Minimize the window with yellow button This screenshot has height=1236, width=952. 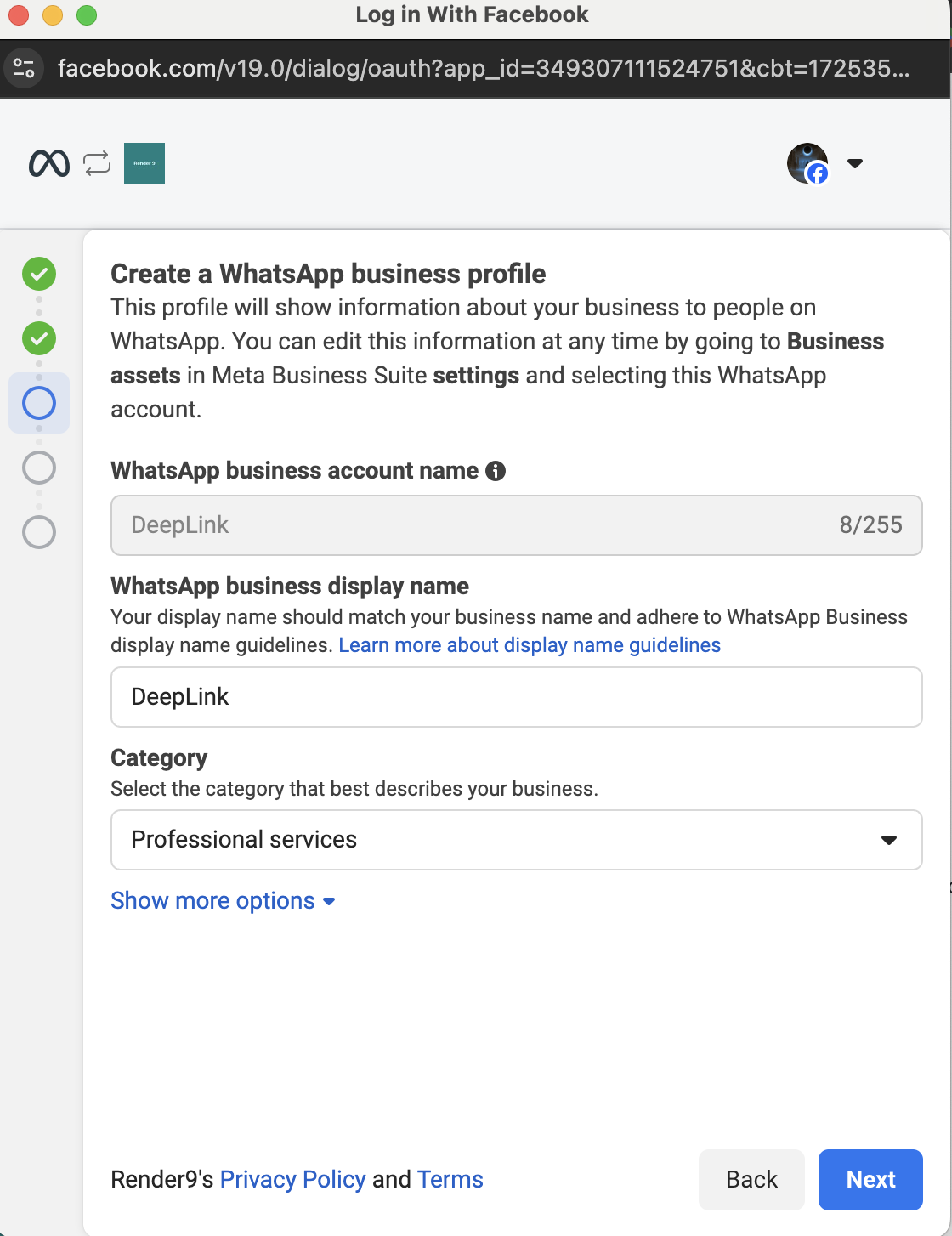coord(53,15)
